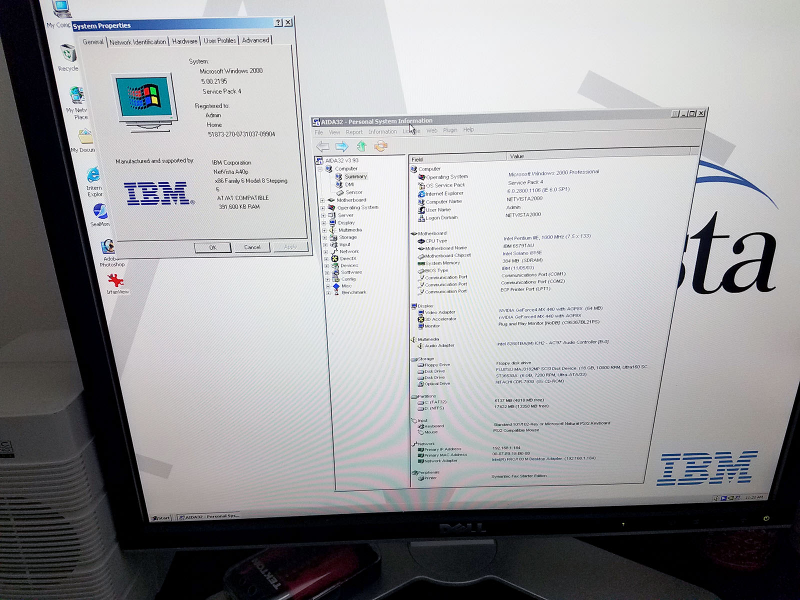Image resolution: width=800 pixels, height=600 pixels.
Task: Open the Help menu in AIDA32
Action: 468,130
